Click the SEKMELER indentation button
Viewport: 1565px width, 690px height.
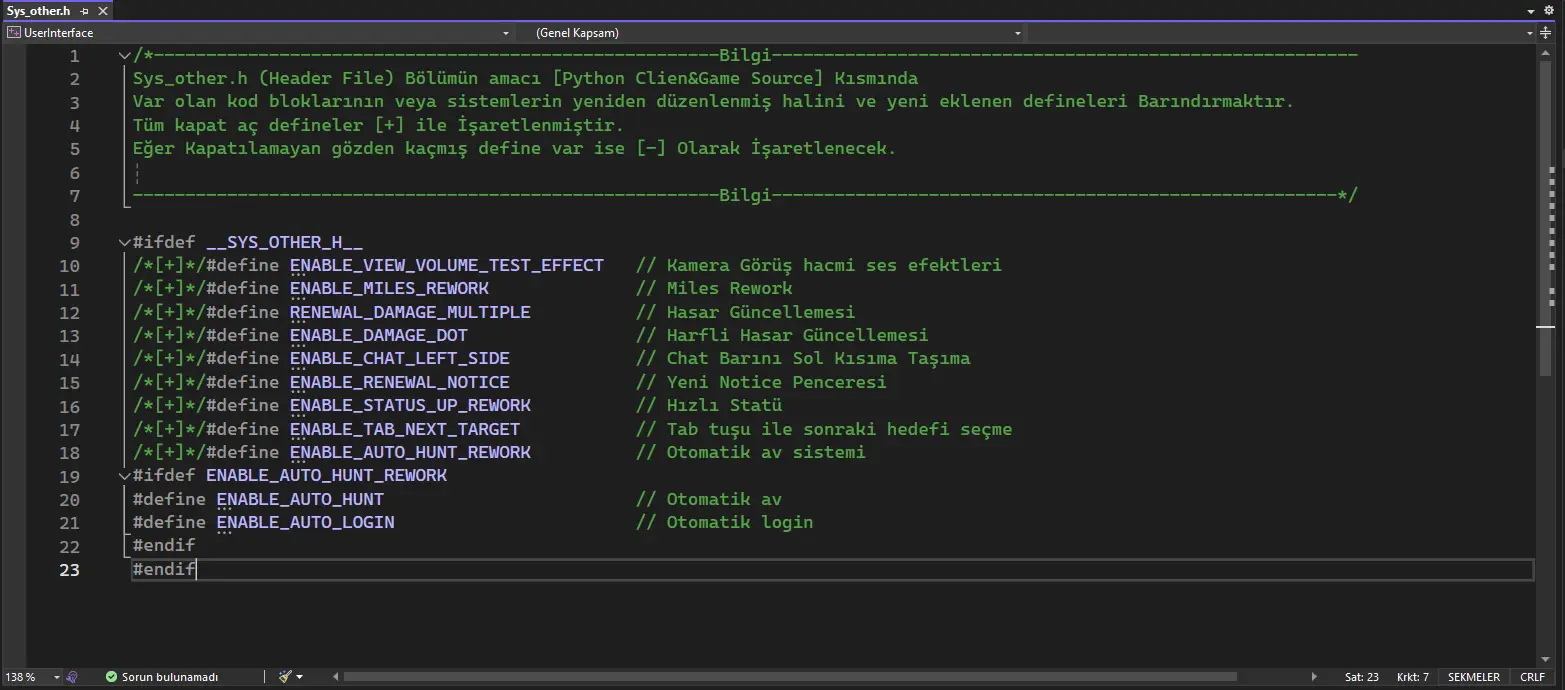(1474, 677)
